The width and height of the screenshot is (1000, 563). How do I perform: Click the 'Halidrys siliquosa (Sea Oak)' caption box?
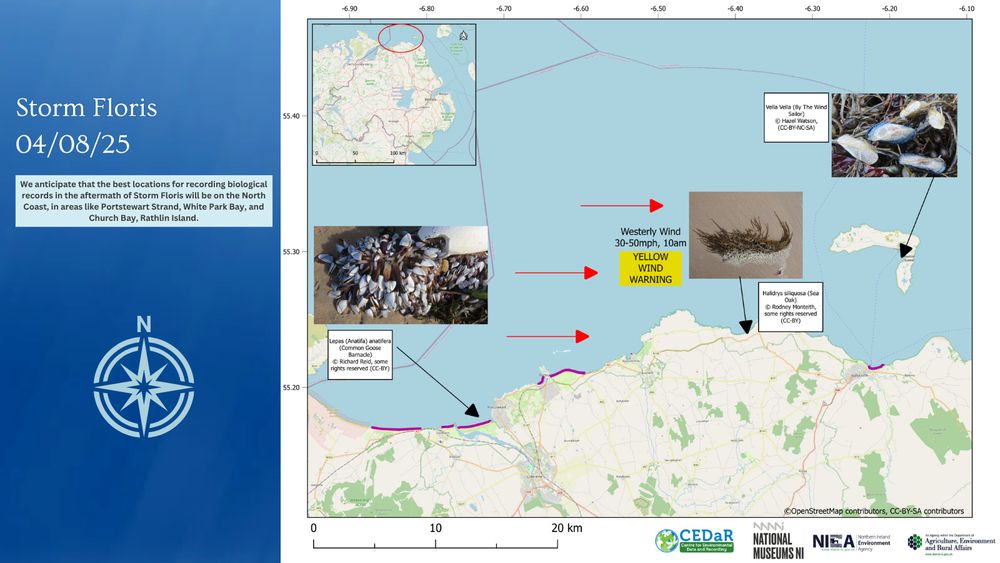[x=790, y=307]
